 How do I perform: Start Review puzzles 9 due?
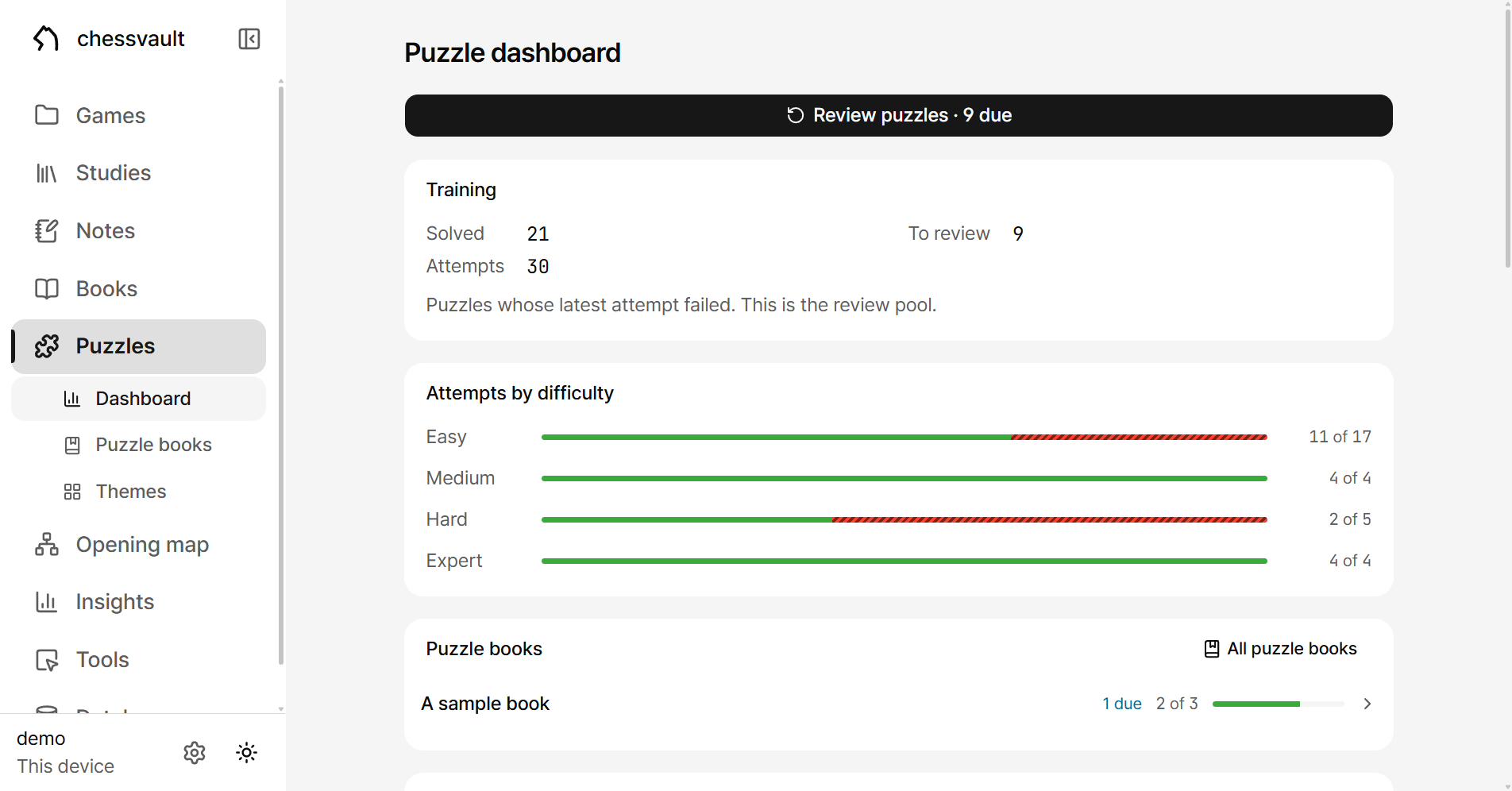[898, 115]
